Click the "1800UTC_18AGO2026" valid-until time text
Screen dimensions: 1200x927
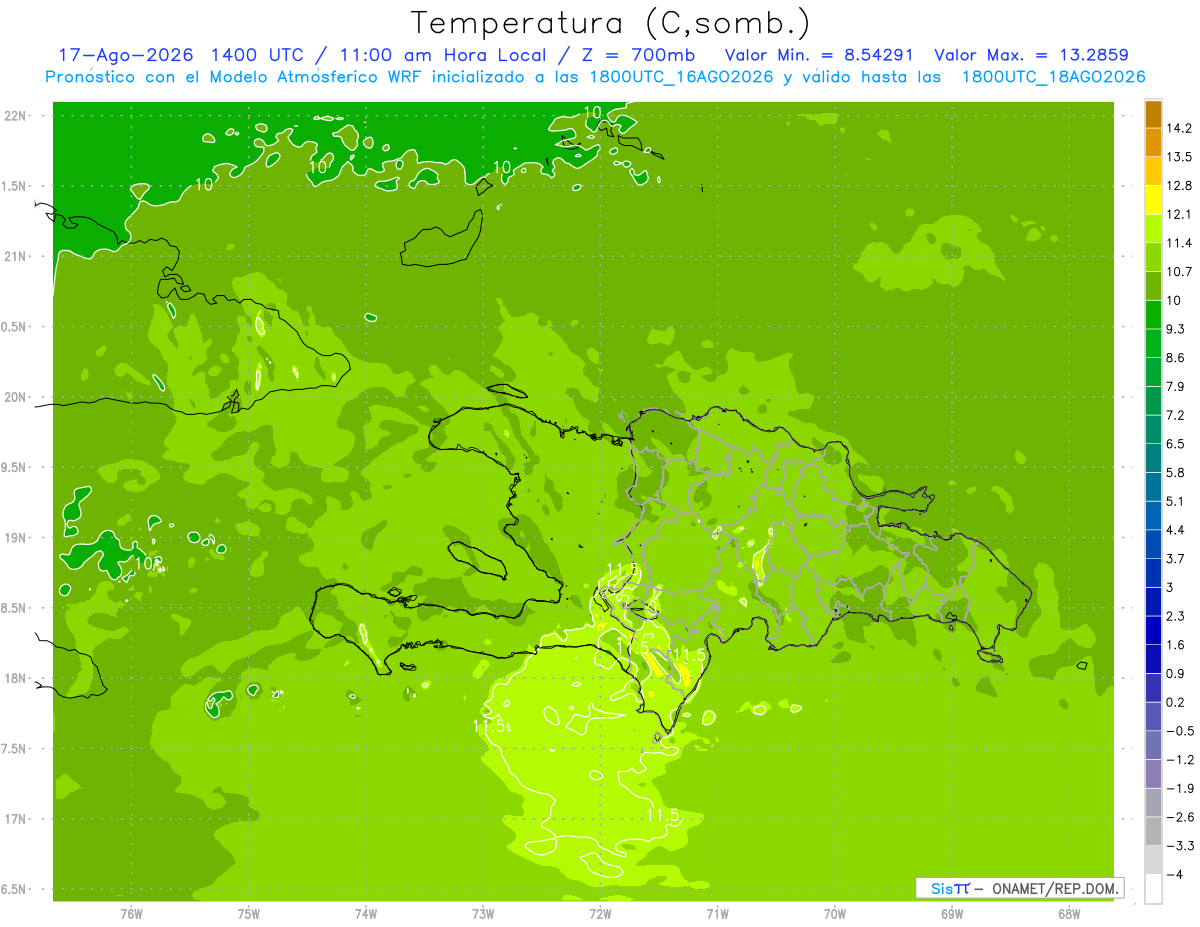tap(1053, 77)
